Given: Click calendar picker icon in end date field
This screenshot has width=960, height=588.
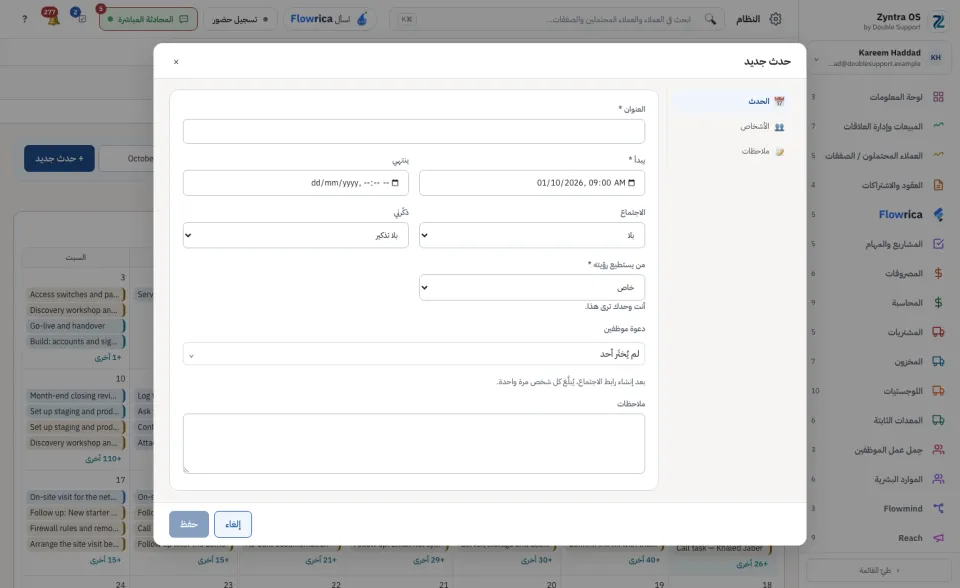Looking at the screenshot, I should [x=395, y=183].
